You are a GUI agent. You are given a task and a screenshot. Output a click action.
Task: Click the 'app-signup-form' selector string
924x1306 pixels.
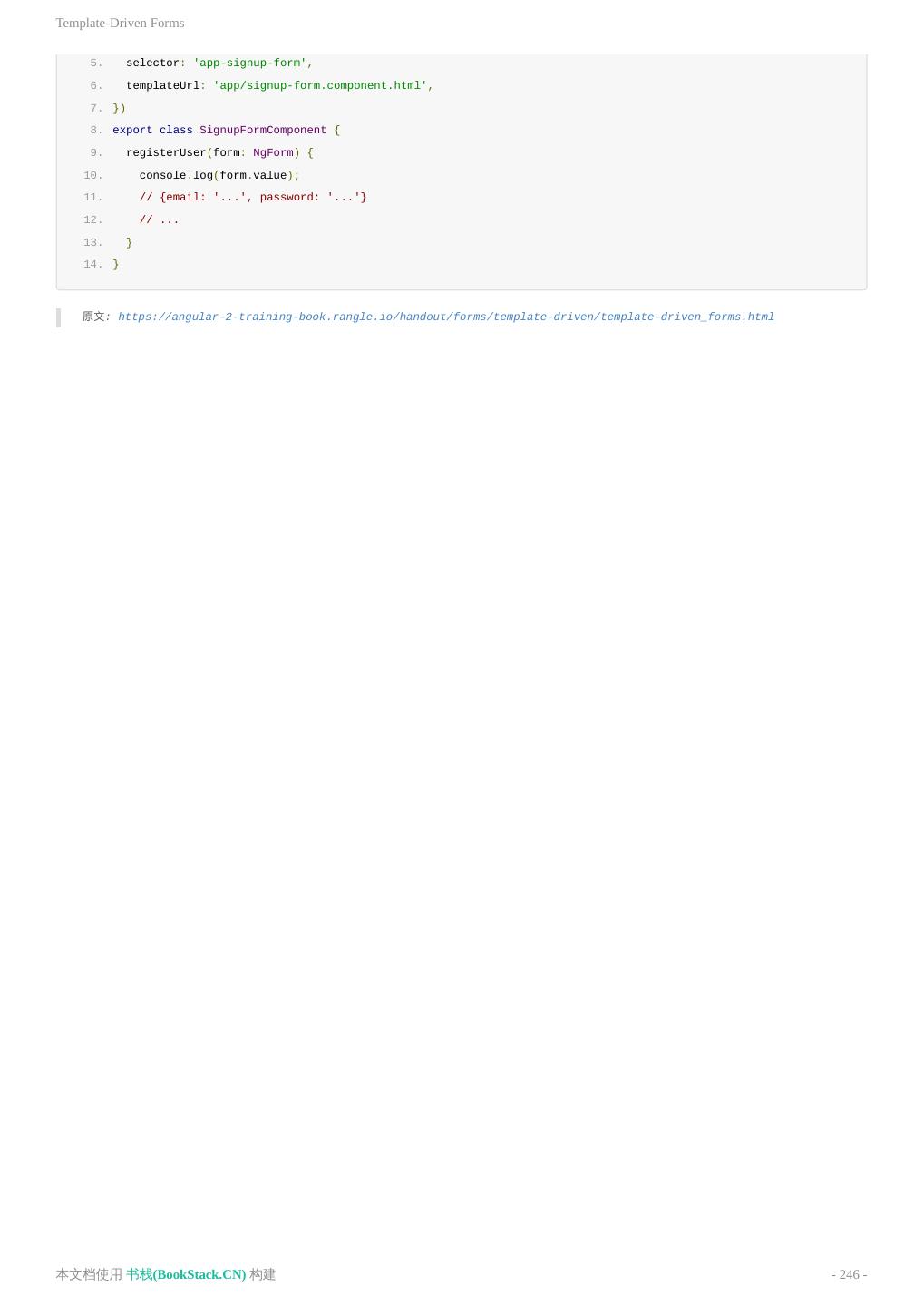point(249,63)
